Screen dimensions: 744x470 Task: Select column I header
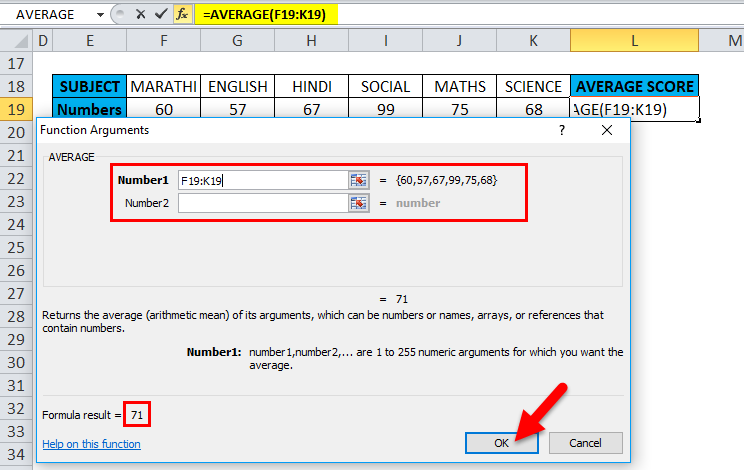pos(386,41)
